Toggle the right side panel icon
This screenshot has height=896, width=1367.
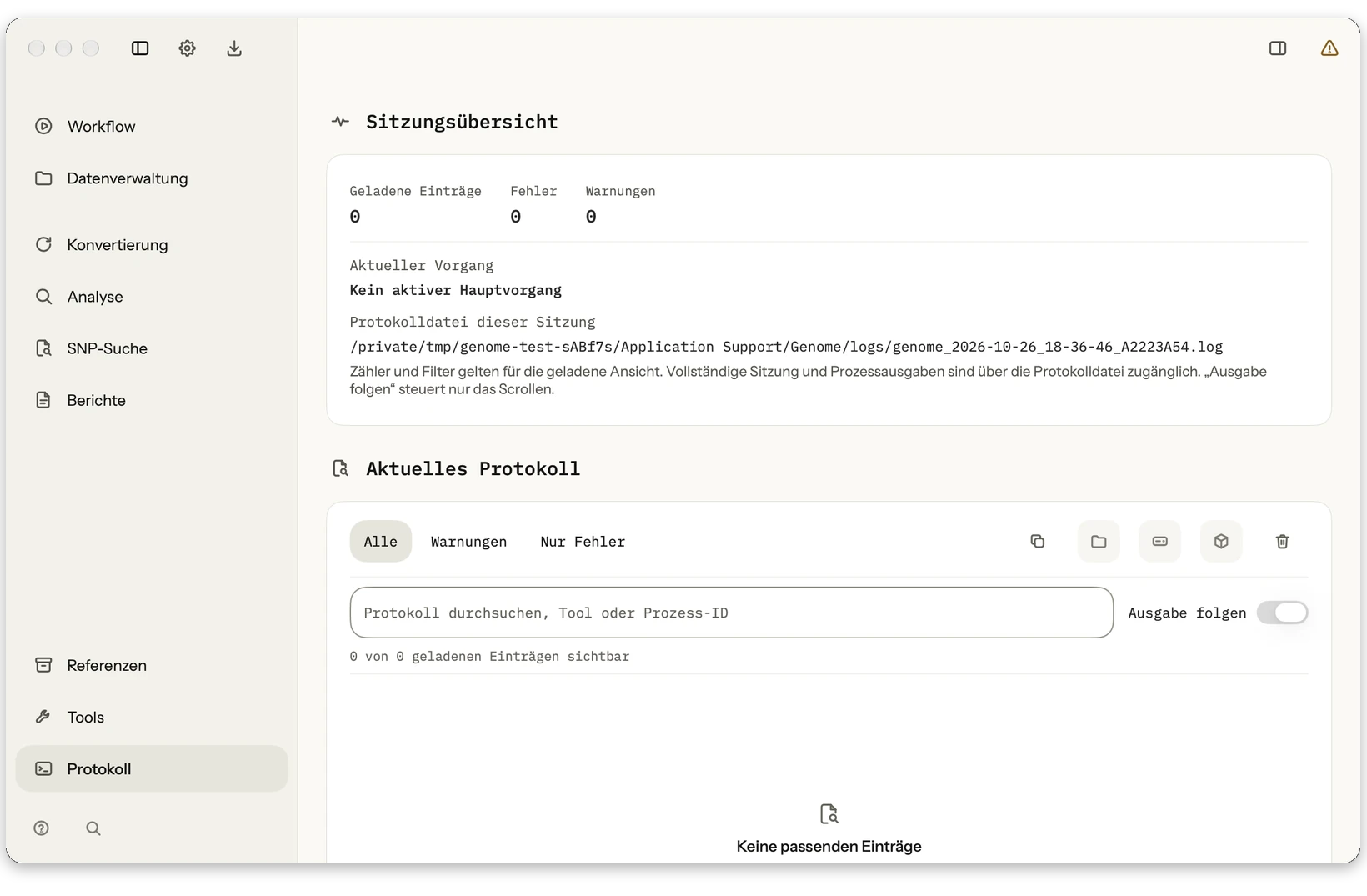pyautogui.click(x=1278, y=48)
